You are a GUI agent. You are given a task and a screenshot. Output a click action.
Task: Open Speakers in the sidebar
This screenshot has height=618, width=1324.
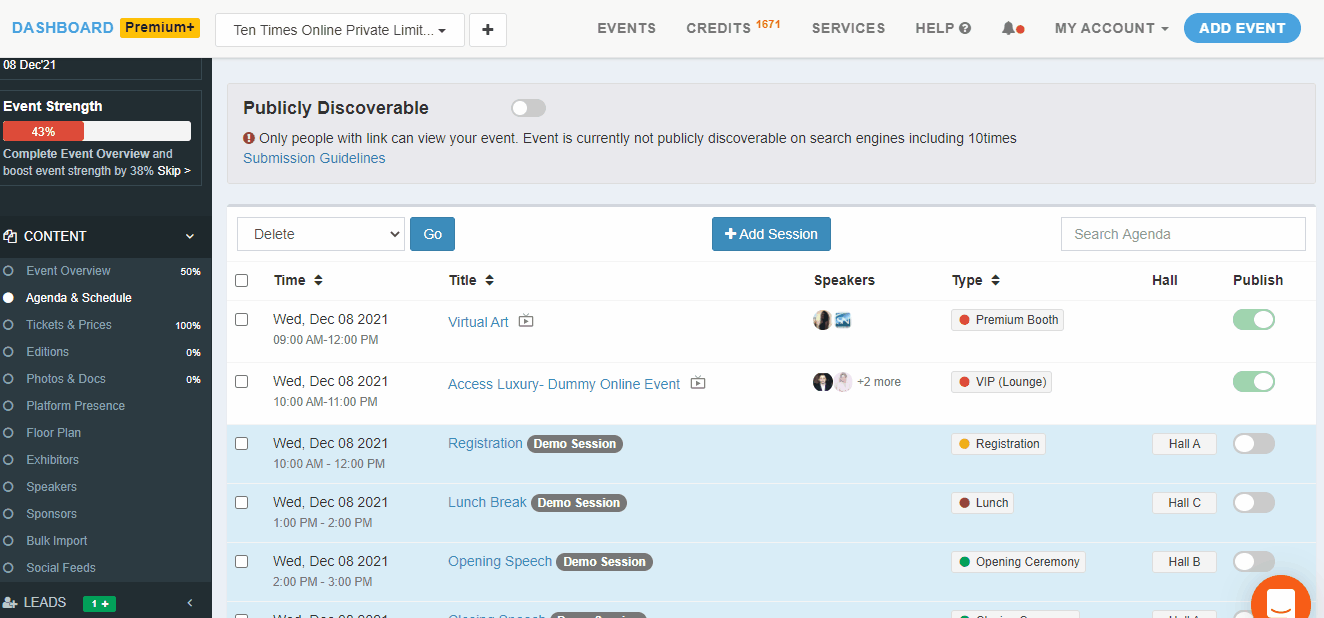point(52,487)
